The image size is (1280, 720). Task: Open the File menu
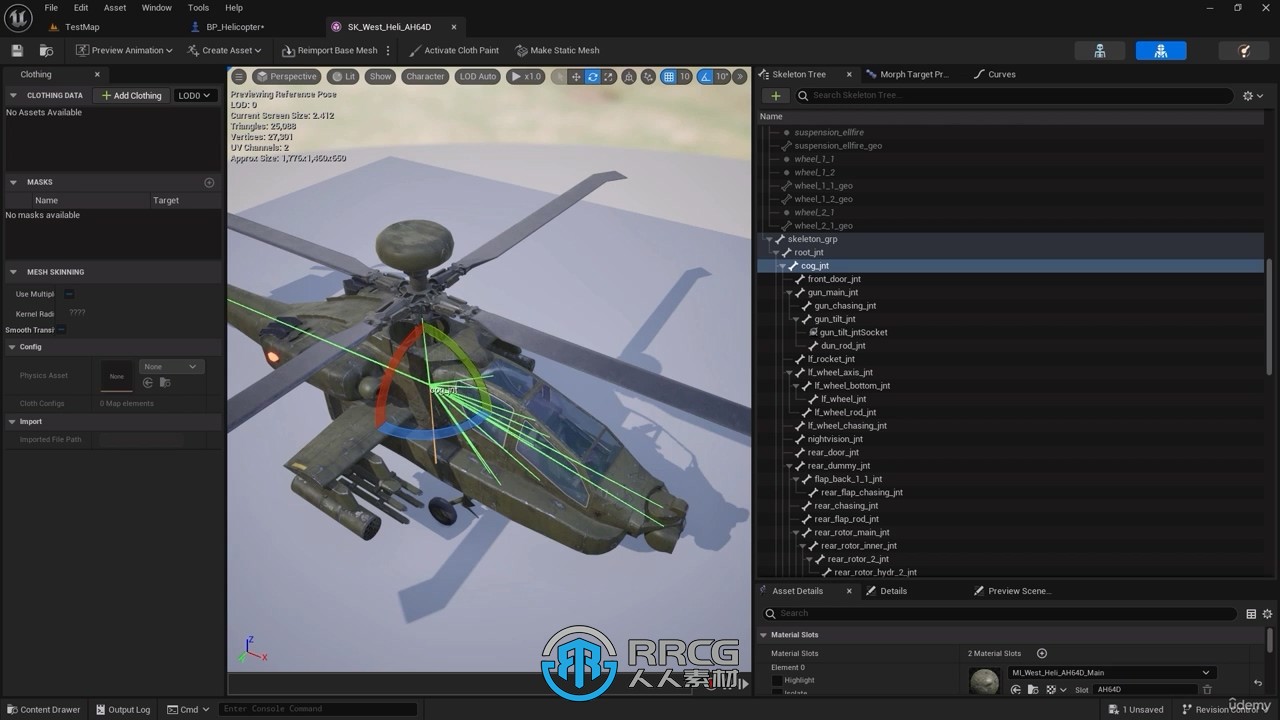coord(51,8)
